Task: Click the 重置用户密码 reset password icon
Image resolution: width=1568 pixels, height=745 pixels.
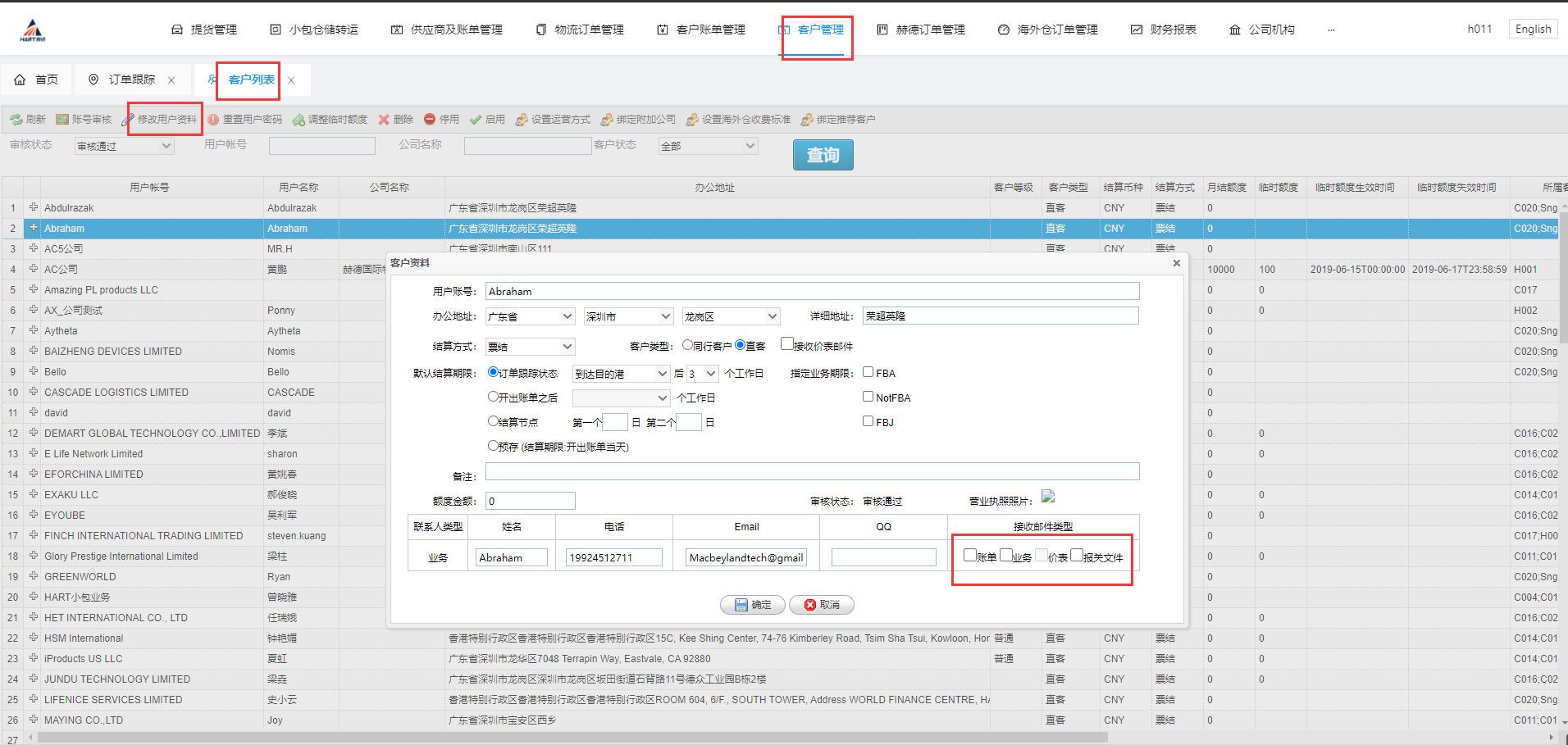Action: click(x=213, y=120)
